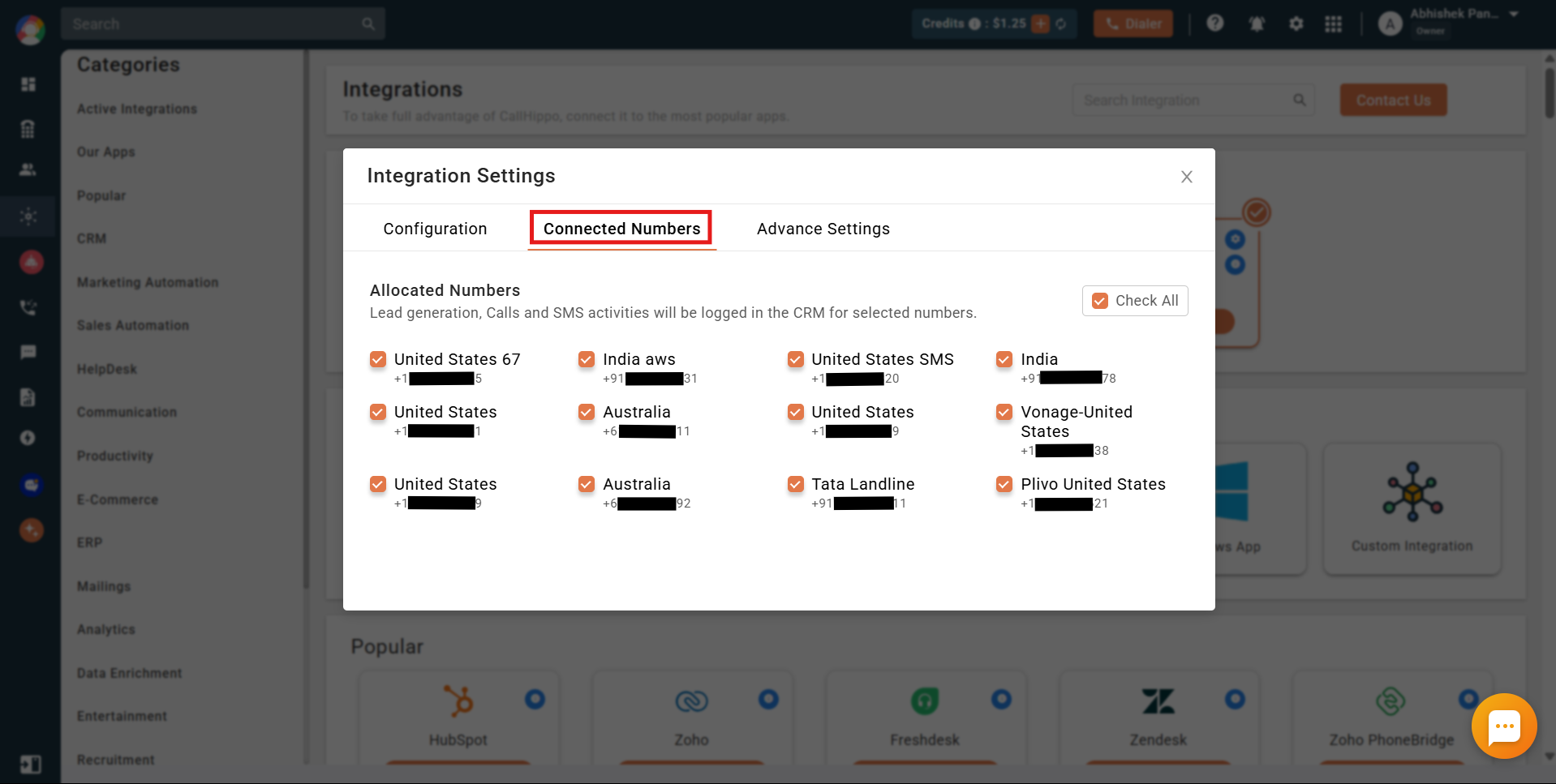Screen dimensions: 1556x784
Task: Open the dashboard icon in the sidebar
Action: click(28, 84)
